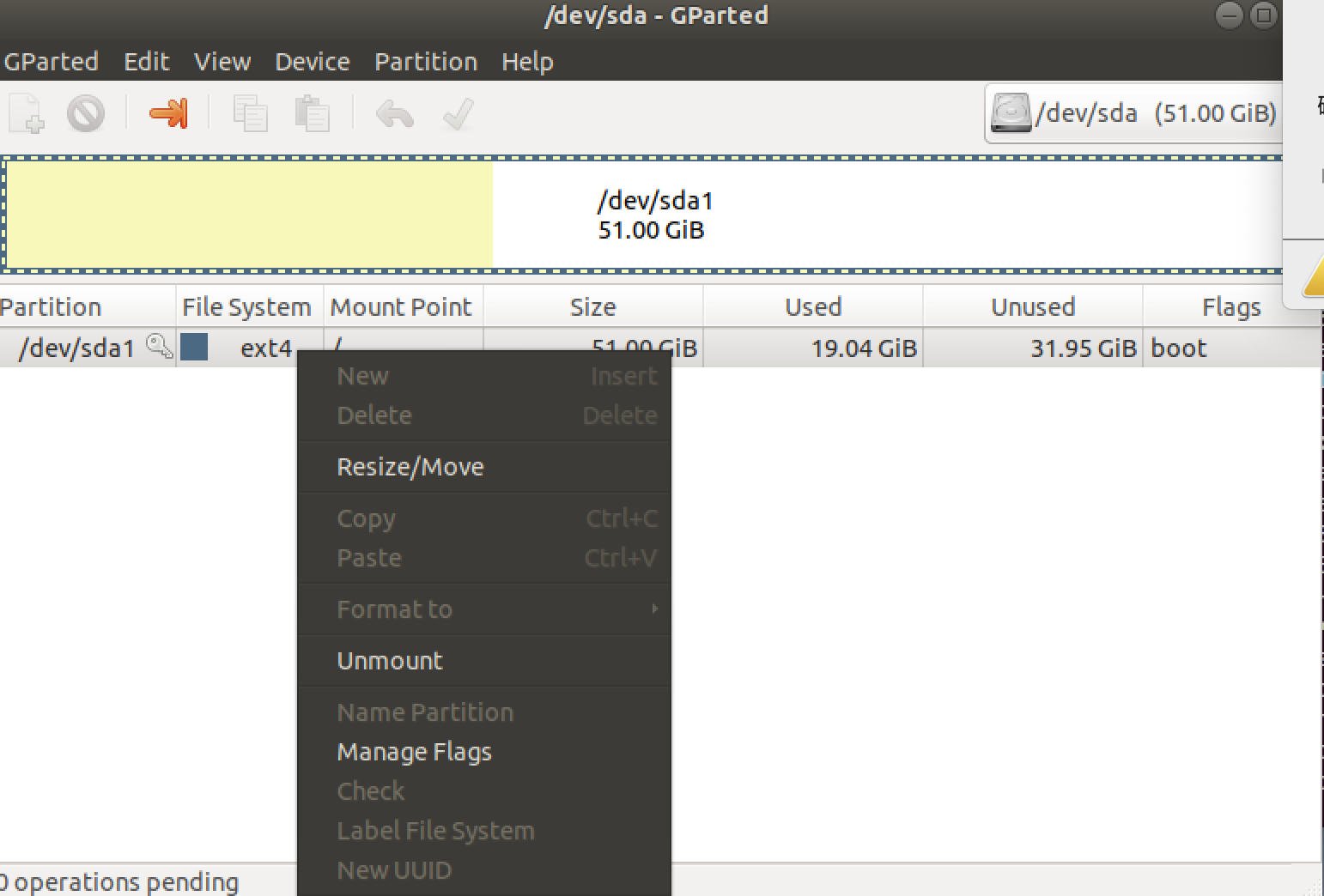The width and height of the screenshot is (1324, 896).
Task: Open the Device menu
Action: 313,62
